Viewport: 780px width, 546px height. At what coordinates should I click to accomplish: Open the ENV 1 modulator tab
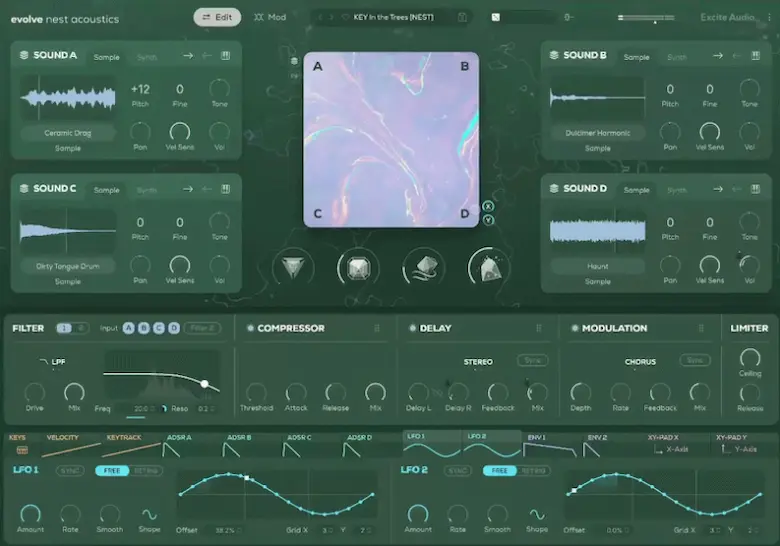click(551, 445)
